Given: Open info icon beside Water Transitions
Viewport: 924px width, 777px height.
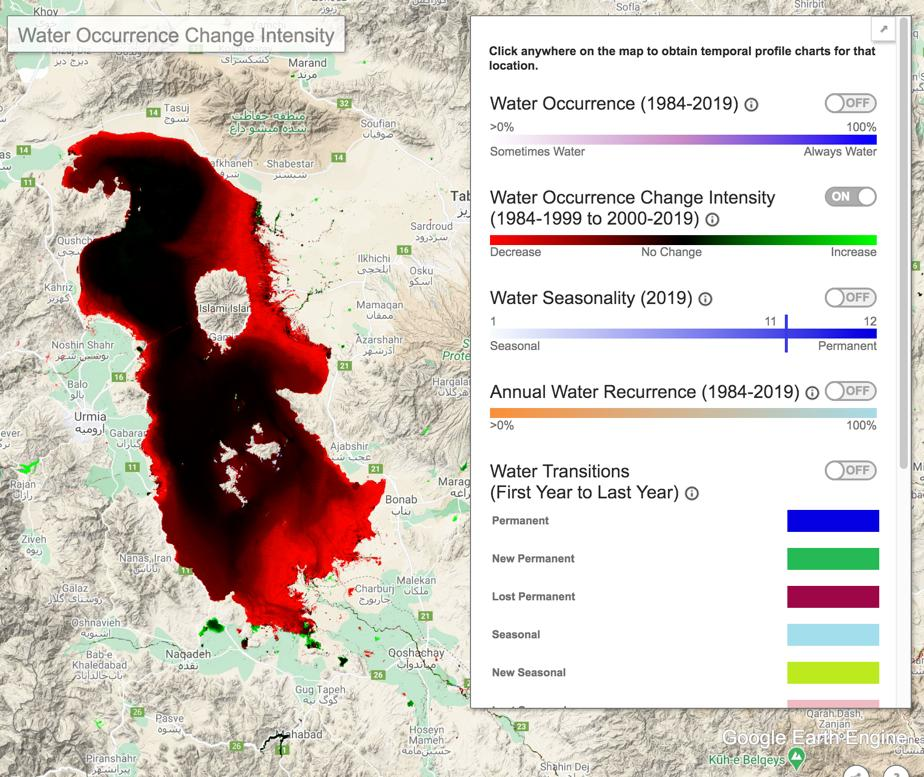Looking at the screenshot, I should tap(692, 494).
